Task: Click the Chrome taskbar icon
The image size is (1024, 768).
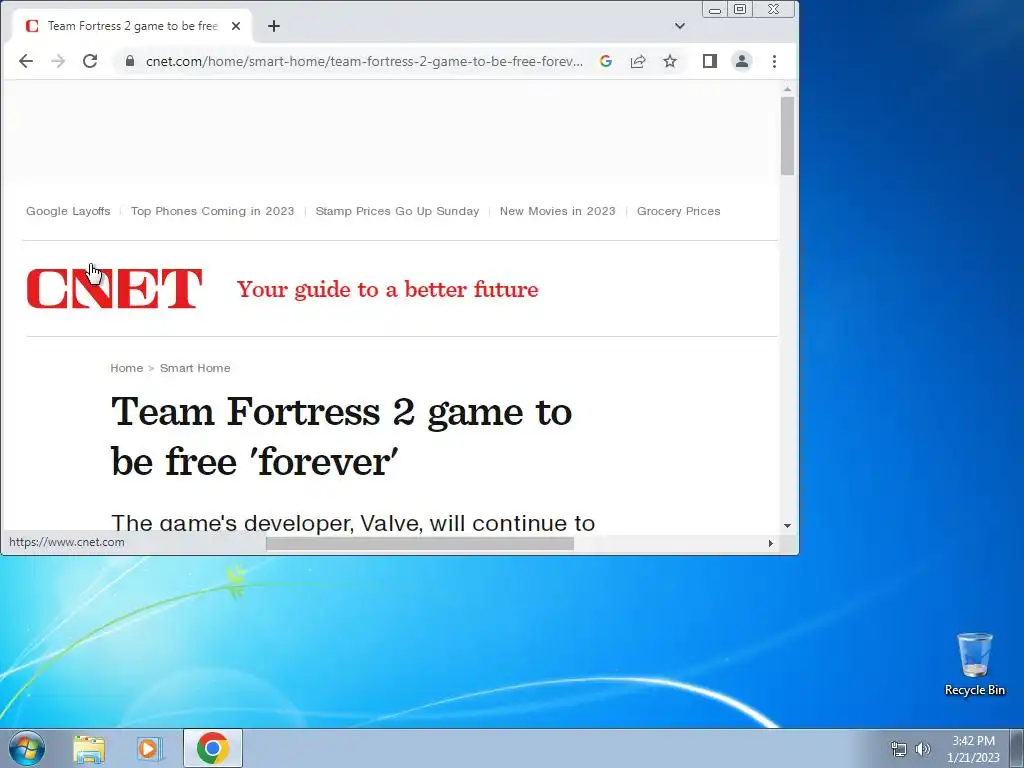Action: [213, 748]
